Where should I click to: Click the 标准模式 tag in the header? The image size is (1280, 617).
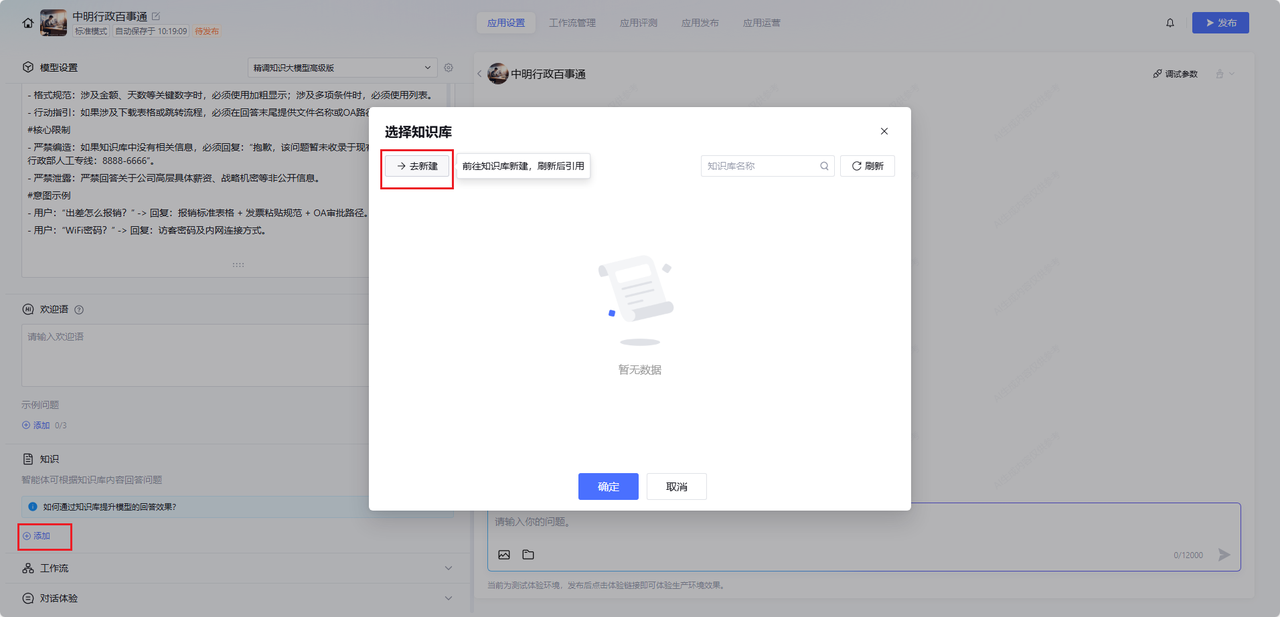point(91,31)
